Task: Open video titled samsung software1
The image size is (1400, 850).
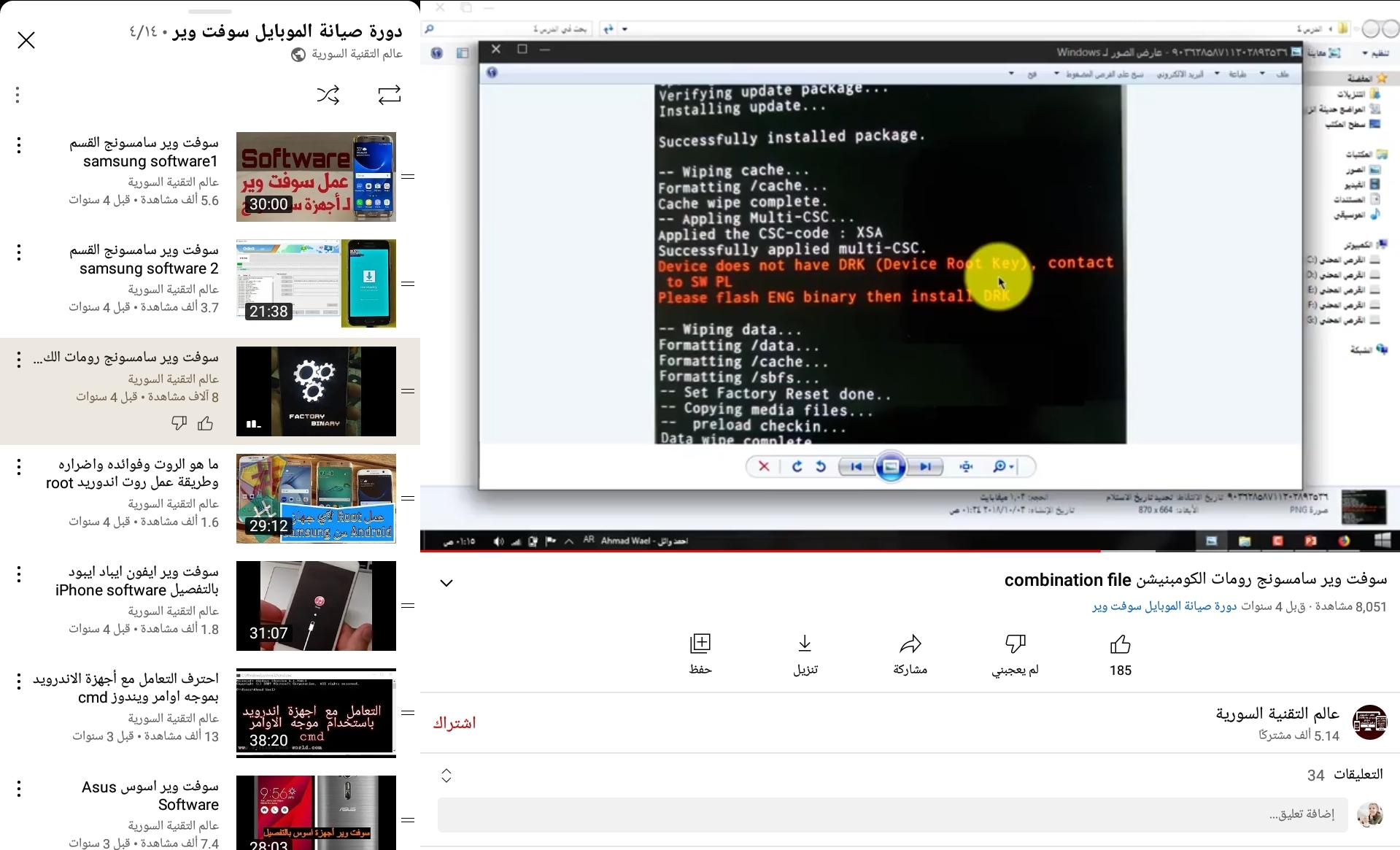Action: [144, 152]
